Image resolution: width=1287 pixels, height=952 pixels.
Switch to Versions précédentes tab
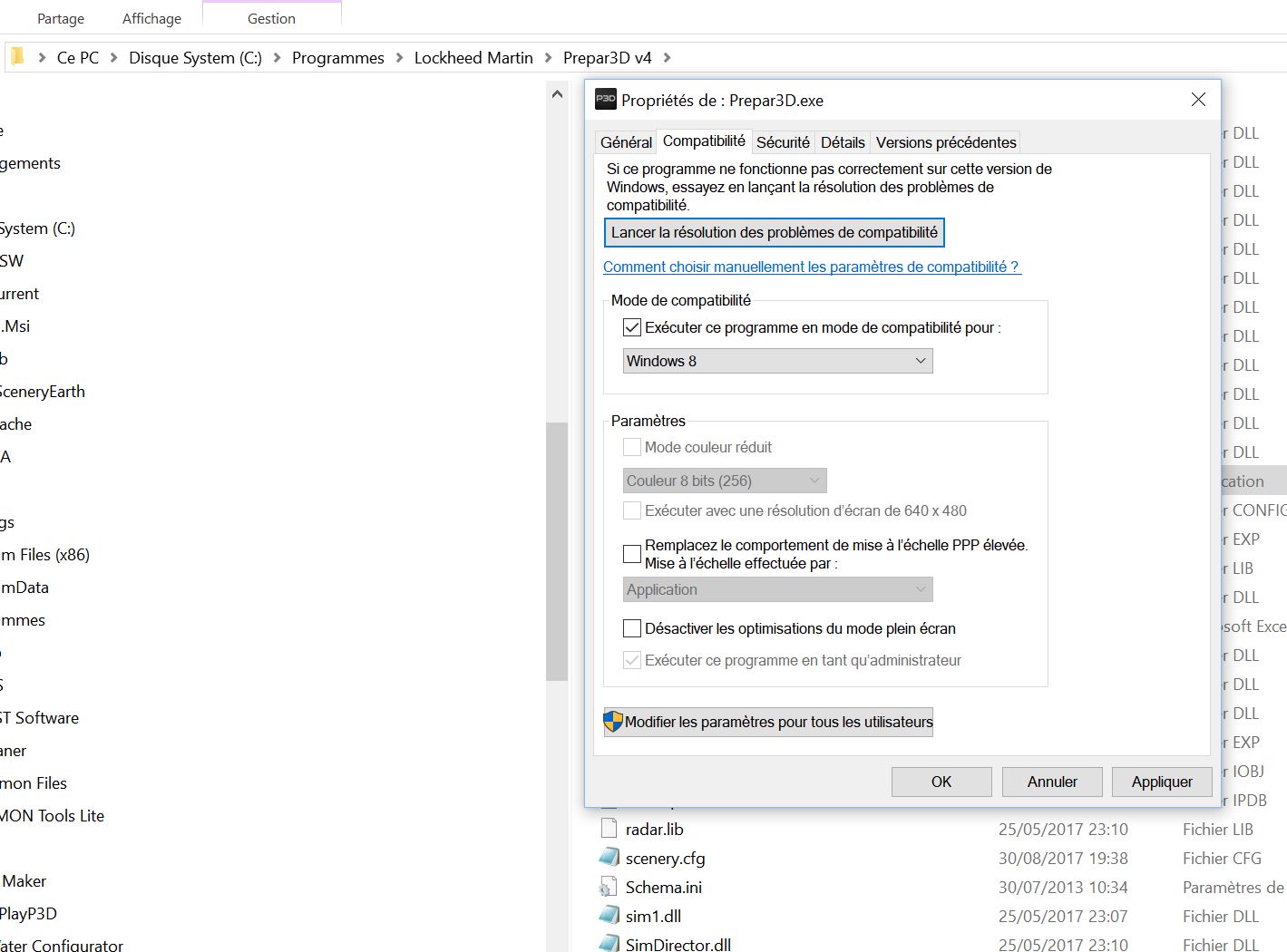click(946, 142)
